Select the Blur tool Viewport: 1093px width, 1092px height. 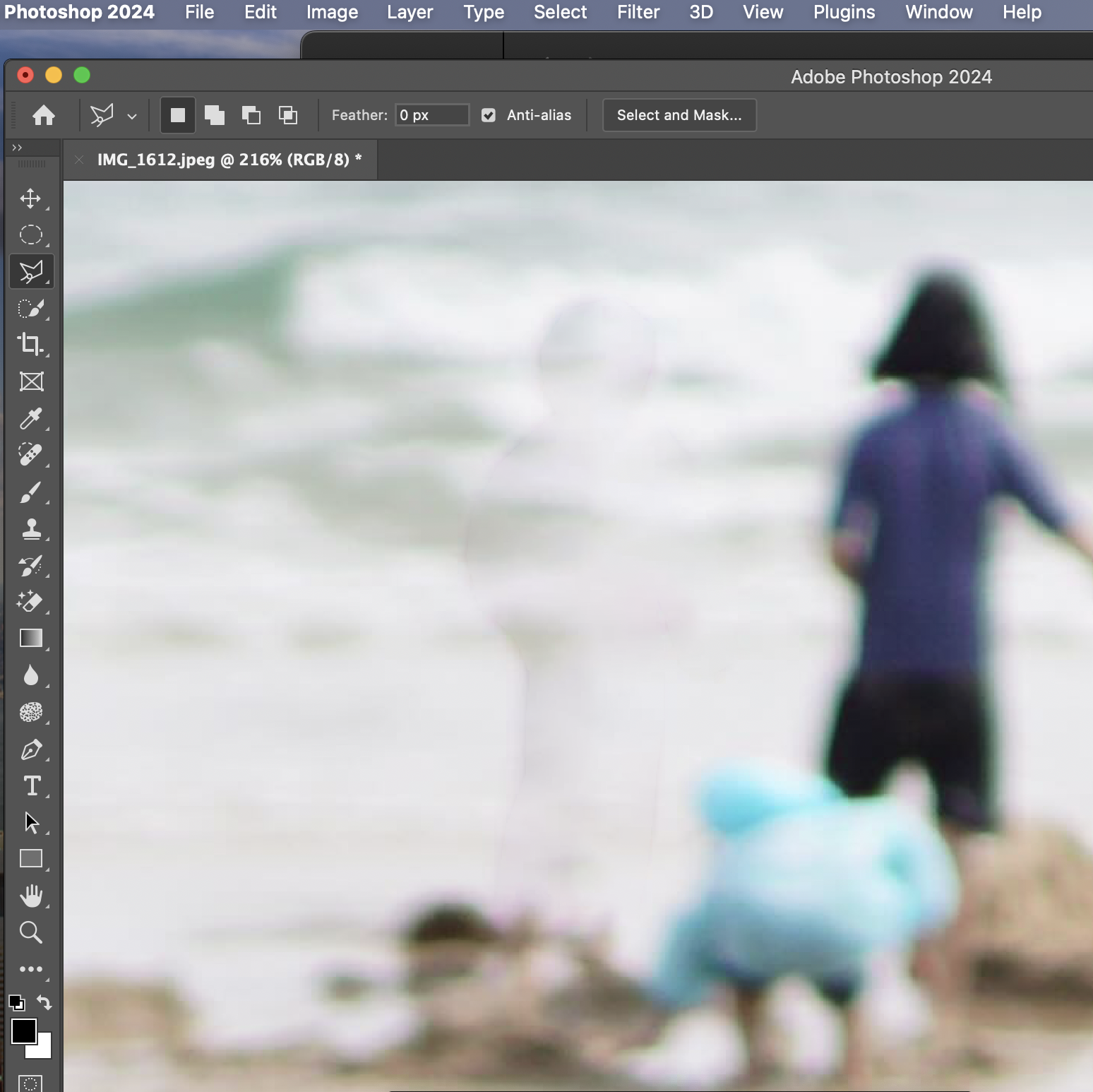(30, 675)
